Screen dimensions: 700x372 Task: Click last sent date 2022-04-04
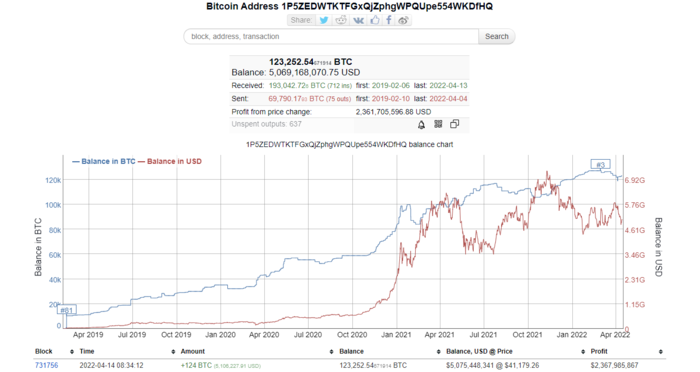pos(448,99)
